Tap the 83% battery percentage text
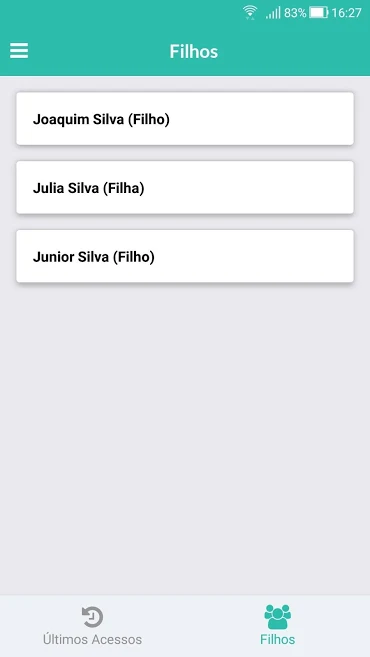 (x=295, y=13)
